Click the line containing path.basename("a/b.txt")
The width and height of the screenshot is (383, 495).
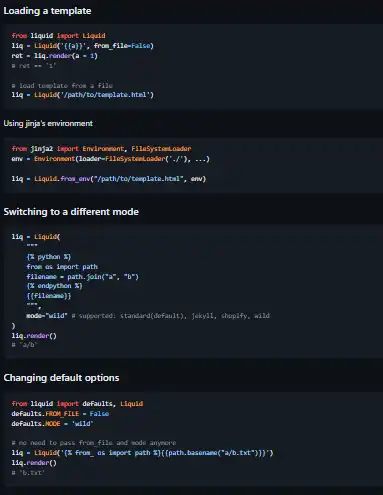coord(142,453)
